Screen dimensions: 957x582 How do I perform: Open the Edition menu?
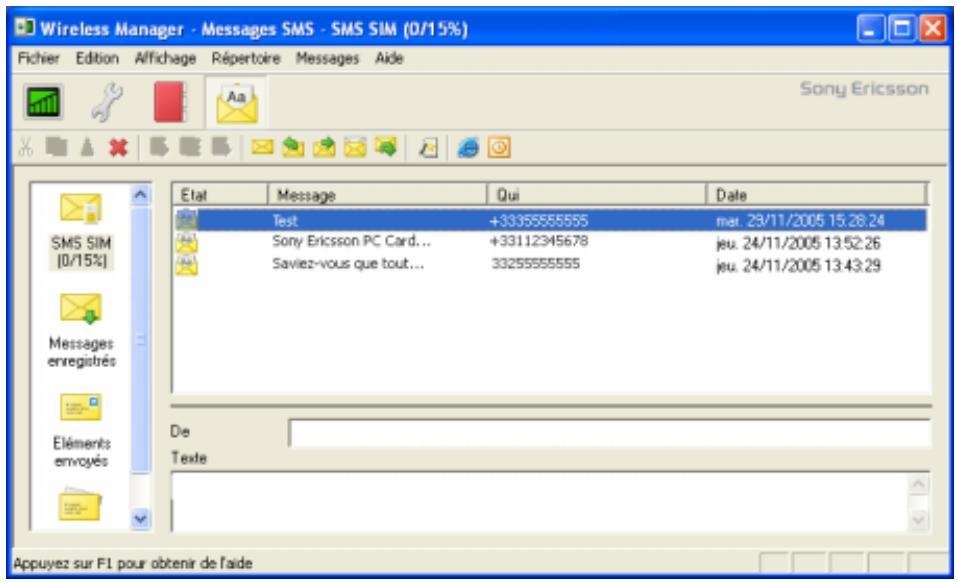(97, 59)
